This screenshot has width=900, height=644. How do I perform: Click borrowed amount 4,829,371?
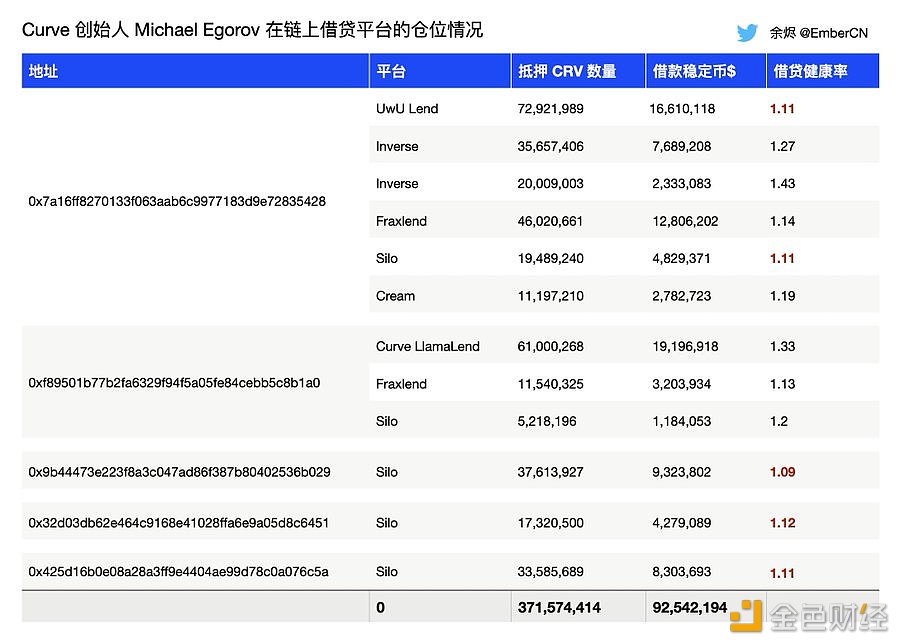coord(681,258)
